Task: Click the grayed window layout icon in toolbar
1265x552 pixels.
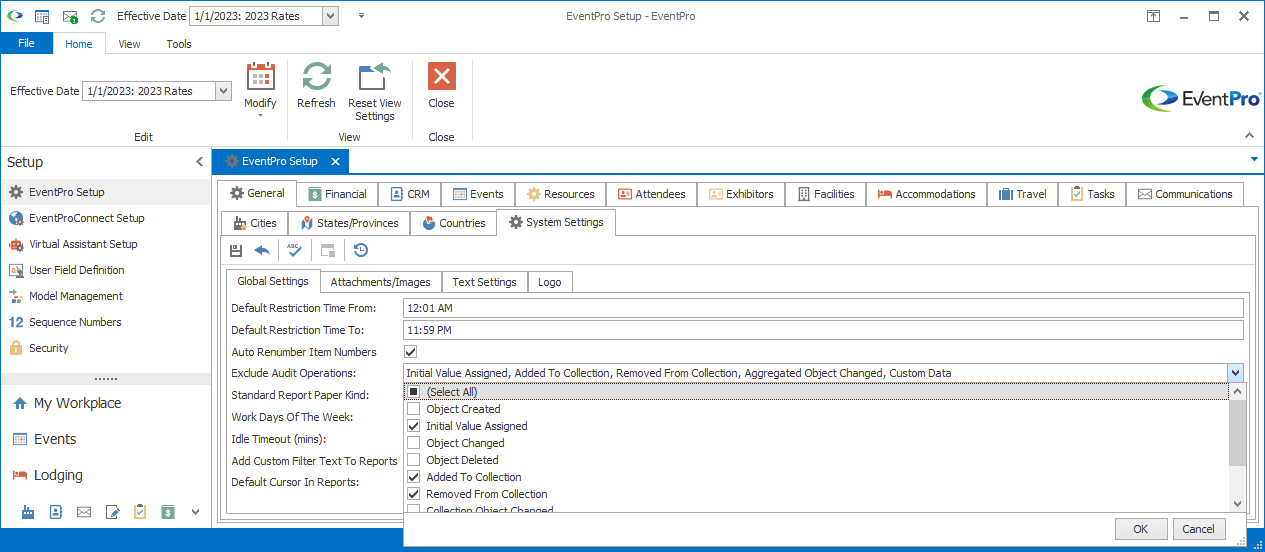Action: pos(328,251)
